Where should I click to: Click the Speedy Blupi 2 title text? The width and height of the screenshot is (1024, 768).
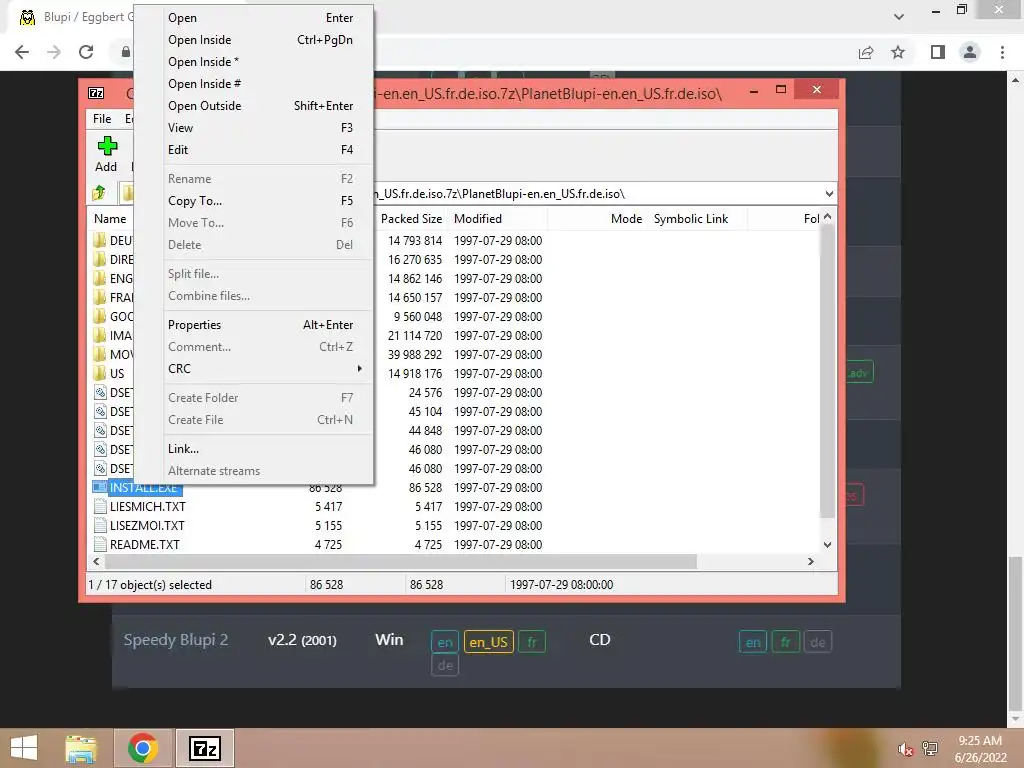pos(176,640)
